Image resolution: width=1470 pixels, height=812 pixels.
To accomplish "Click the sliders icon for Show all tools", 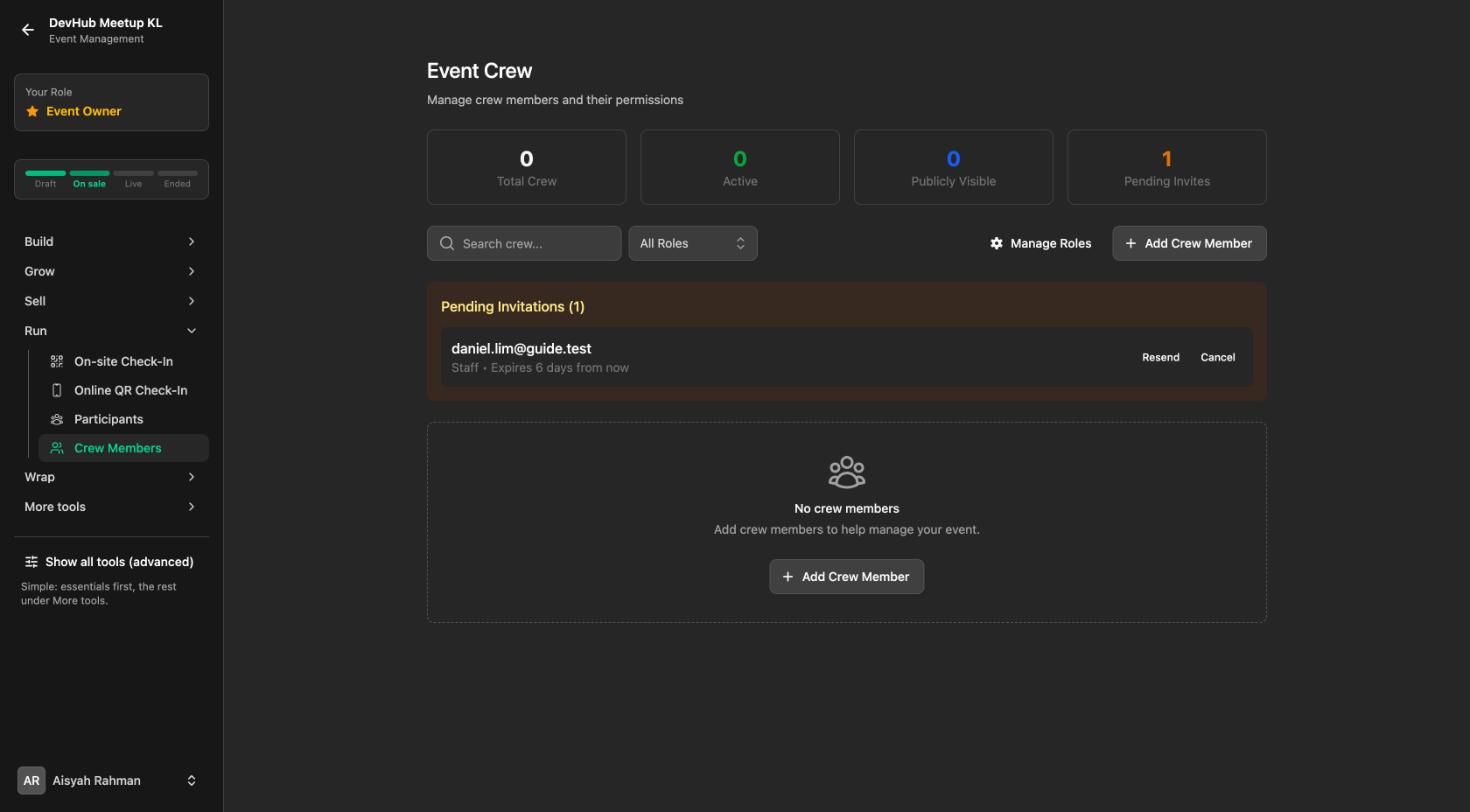I will 31,562.
